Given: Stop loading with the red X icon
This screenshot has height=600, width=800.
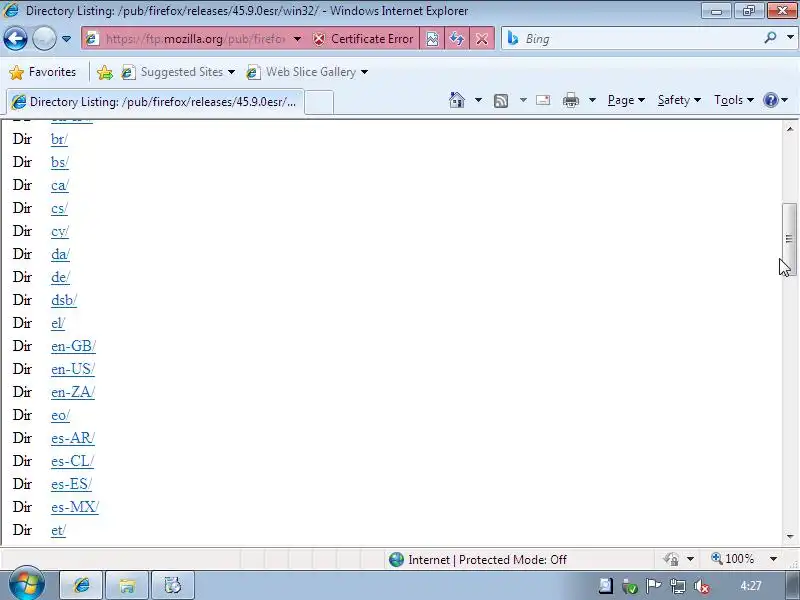Looking at the screenshot, I should [x=482, y=39].
